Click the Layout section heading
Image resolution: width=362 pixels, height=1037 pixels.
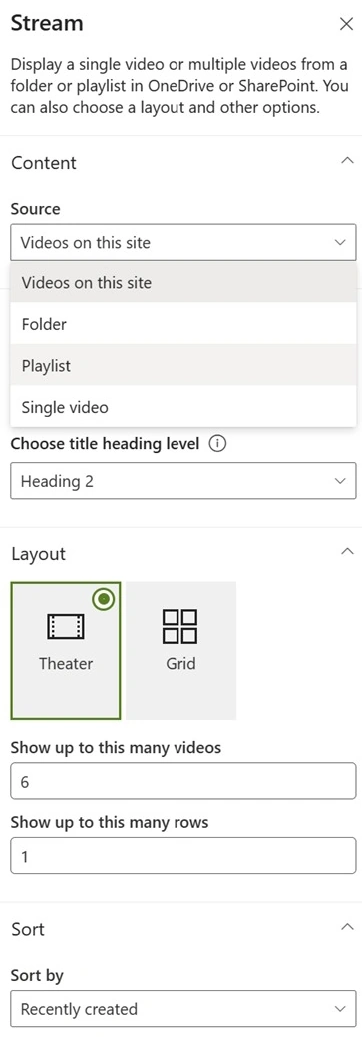[38, 554]
